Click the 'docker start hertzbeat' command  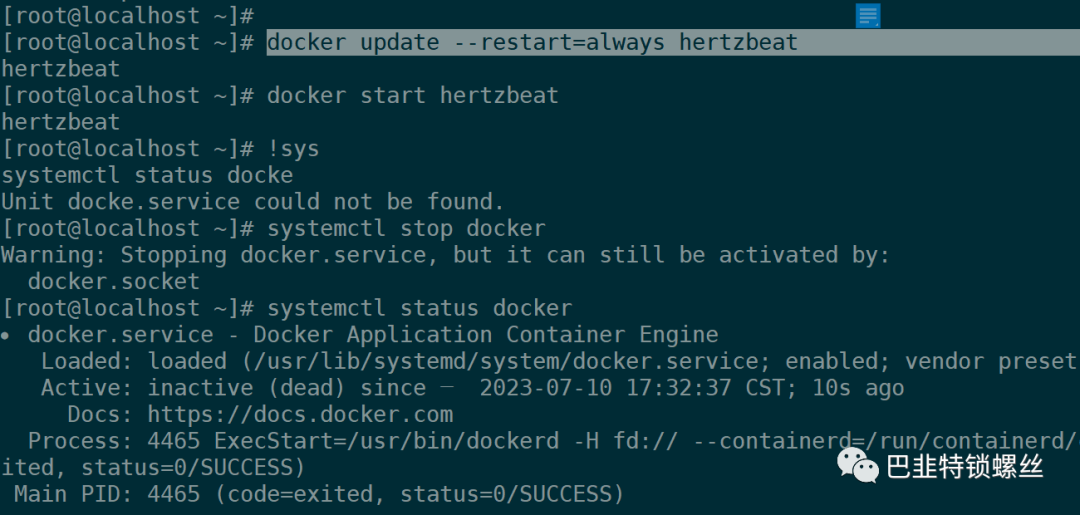tap(413, 96)
